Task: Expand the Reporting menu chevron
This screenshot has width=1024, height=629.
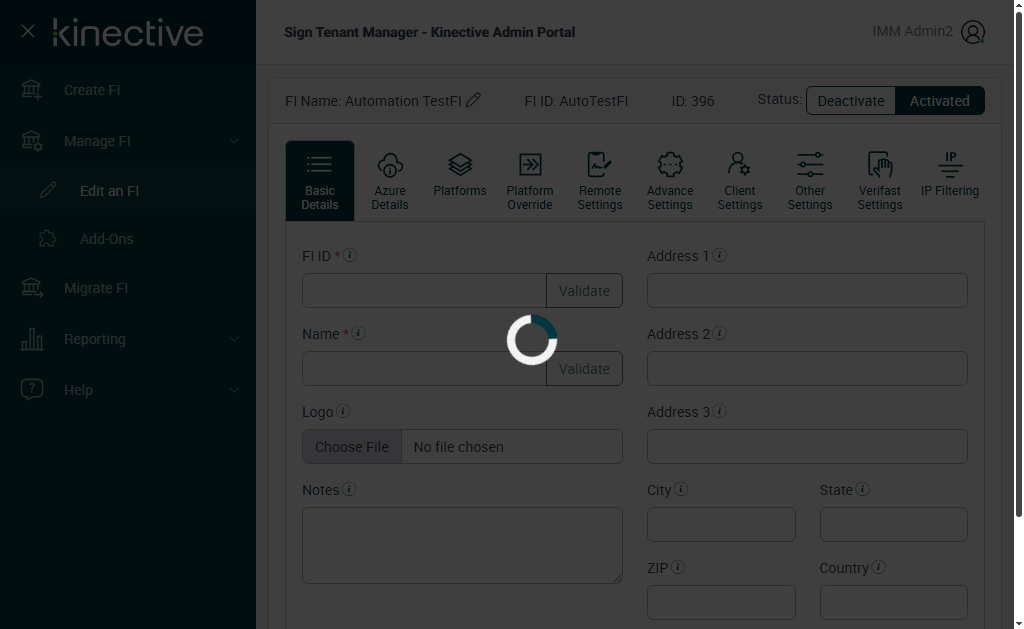Action: pos(234,339)
